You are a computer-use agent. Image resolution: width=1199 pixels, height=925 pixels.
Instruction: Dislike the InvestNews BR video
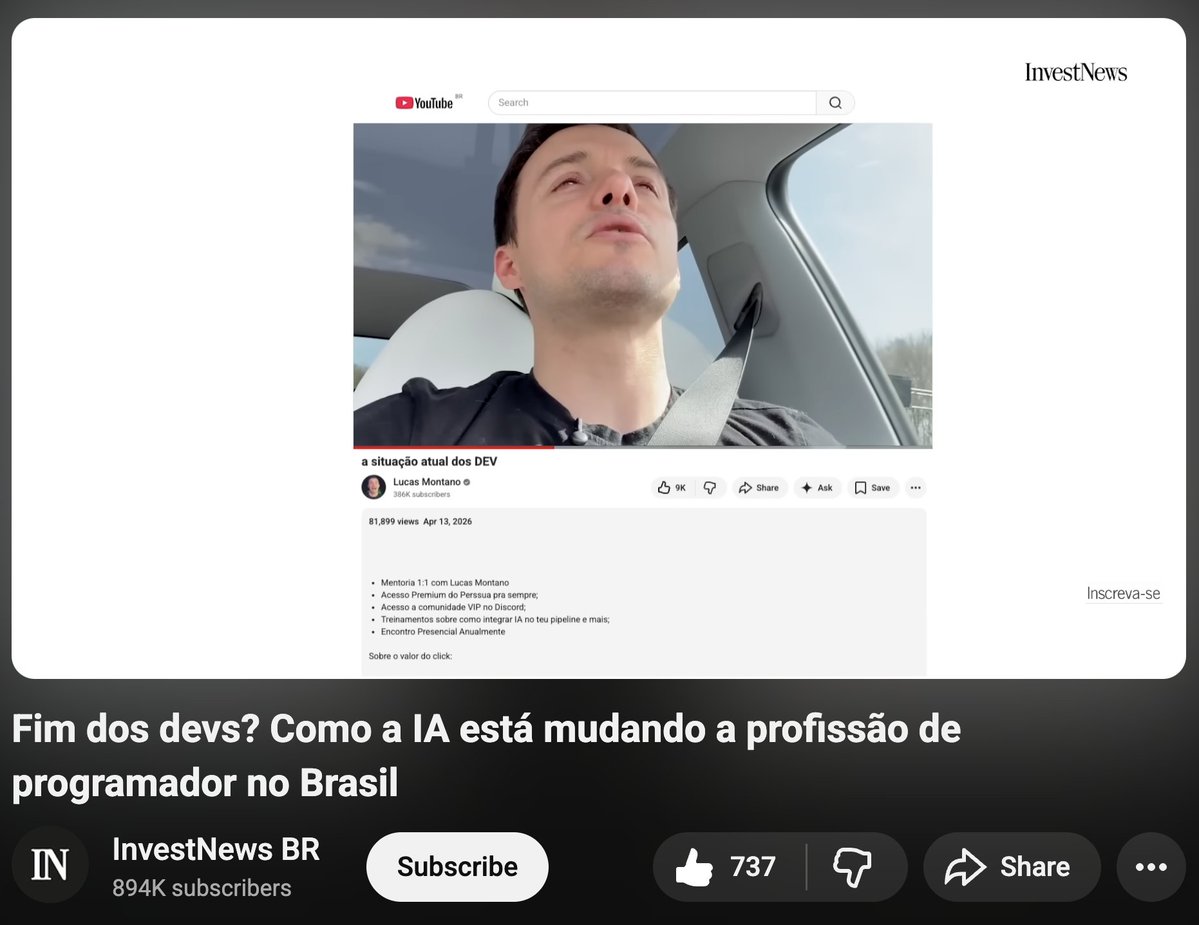pyautogui.click(x=855, y=867)
